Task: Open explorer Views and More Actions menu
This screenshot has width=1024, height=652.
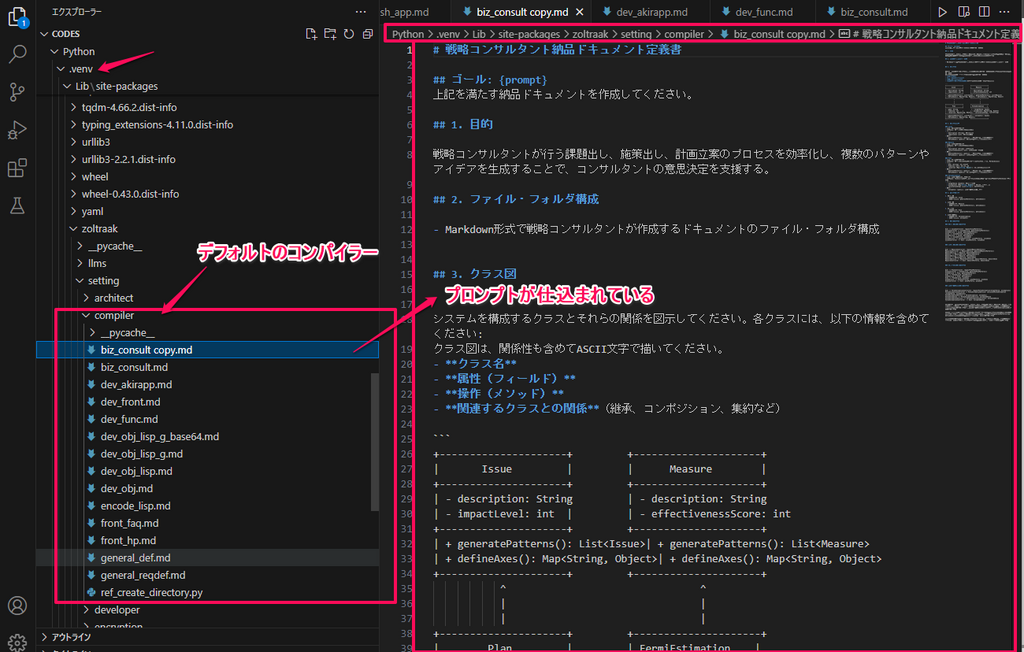Action: pyautogui.click(x=360, y=12)
